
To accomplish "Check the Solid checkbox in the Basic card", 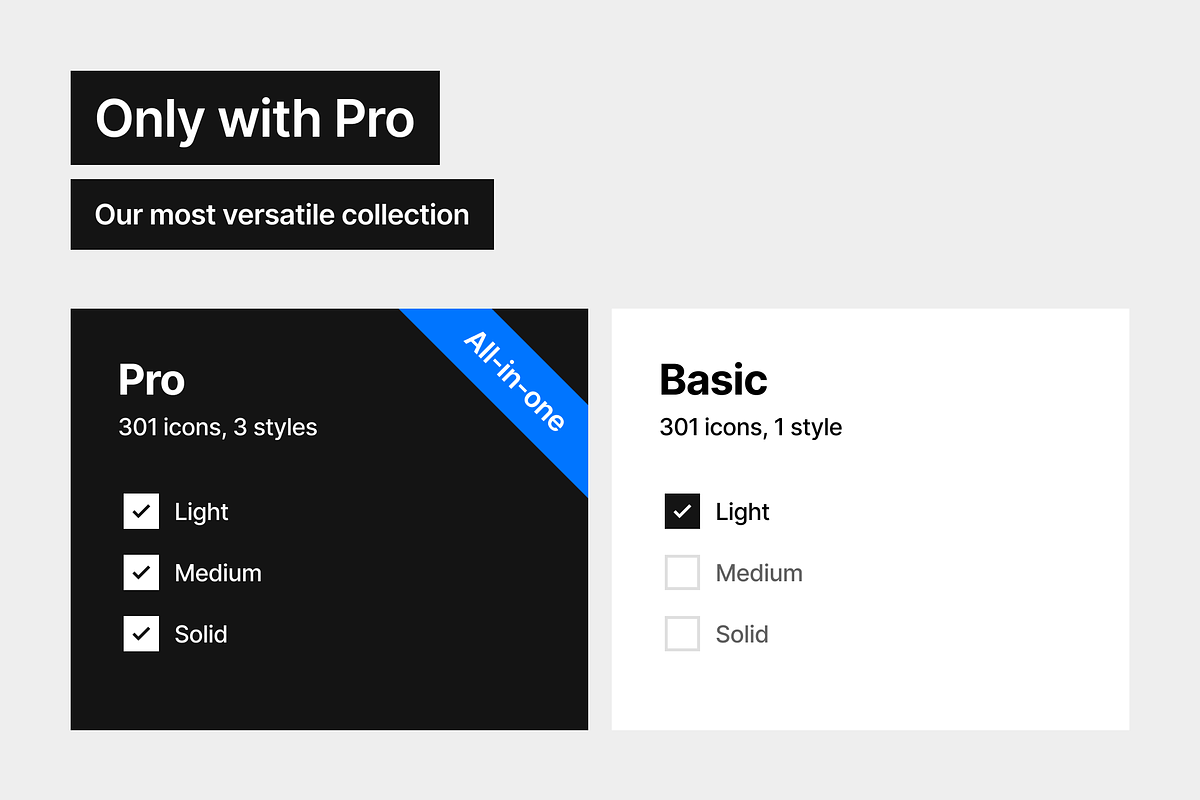I will coord(682,633).
